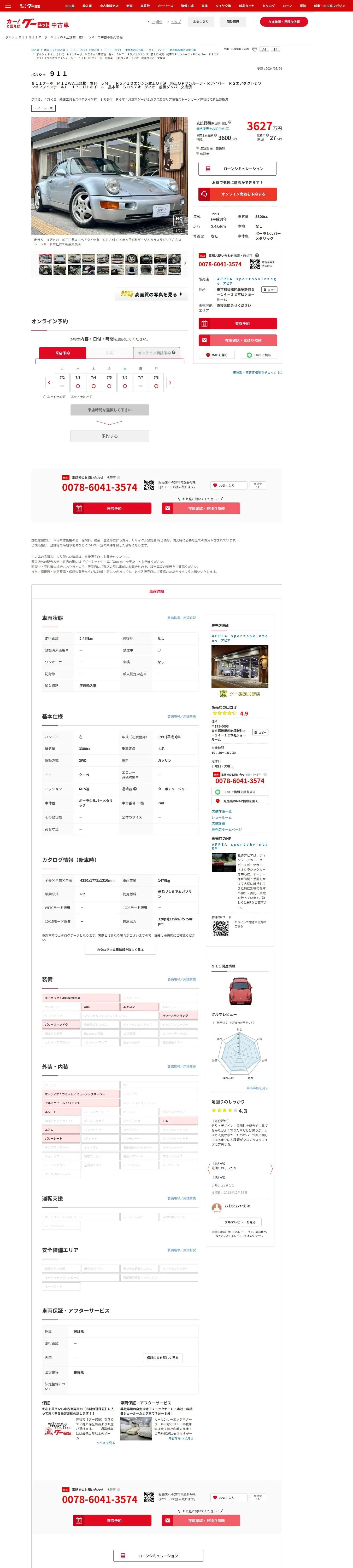Open the map via MAPを開く pin
Image resolution: width=353 pixels, height=1568 pixels.
(x=216, y=355)
